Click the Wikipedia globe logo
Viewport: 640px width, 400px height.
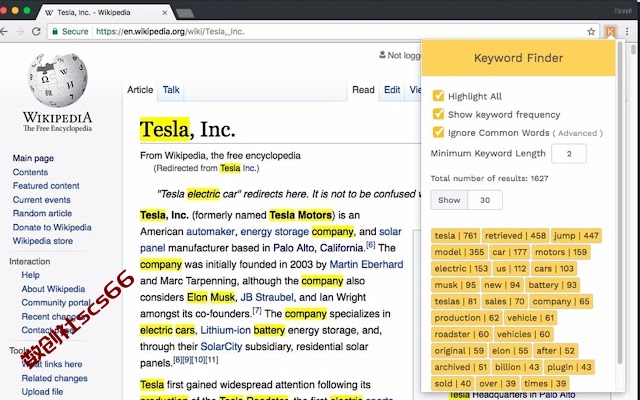point(58,80)
